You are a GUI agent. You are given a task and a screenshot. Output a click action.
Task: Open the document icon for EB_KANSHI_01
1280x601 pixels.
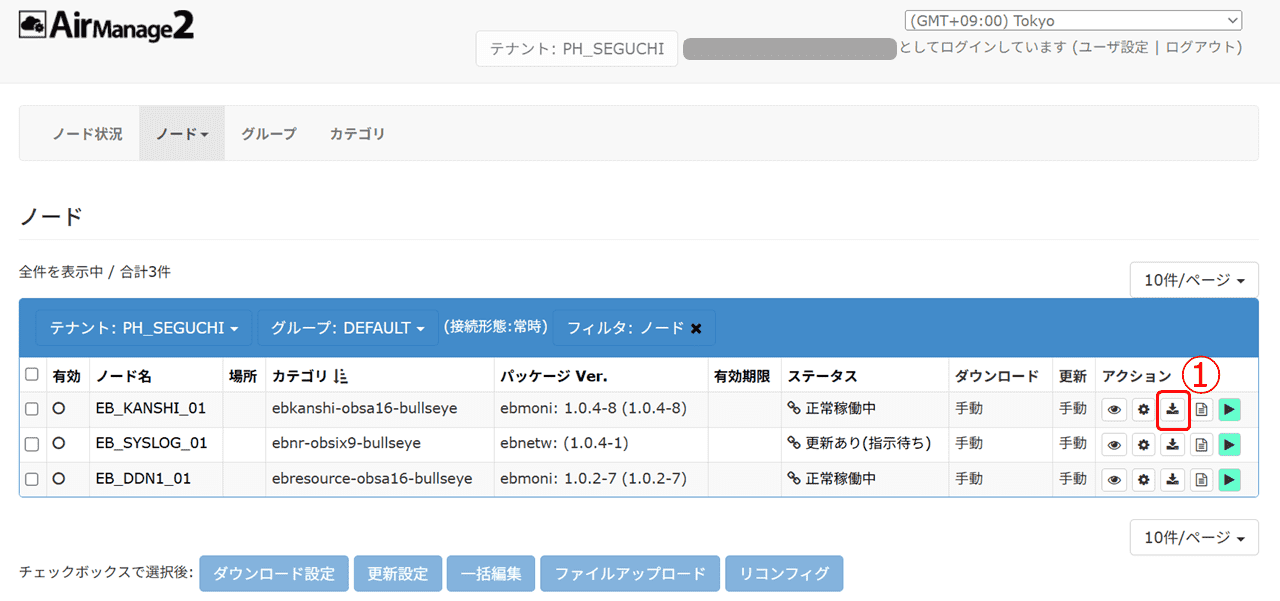point(1201,409)
